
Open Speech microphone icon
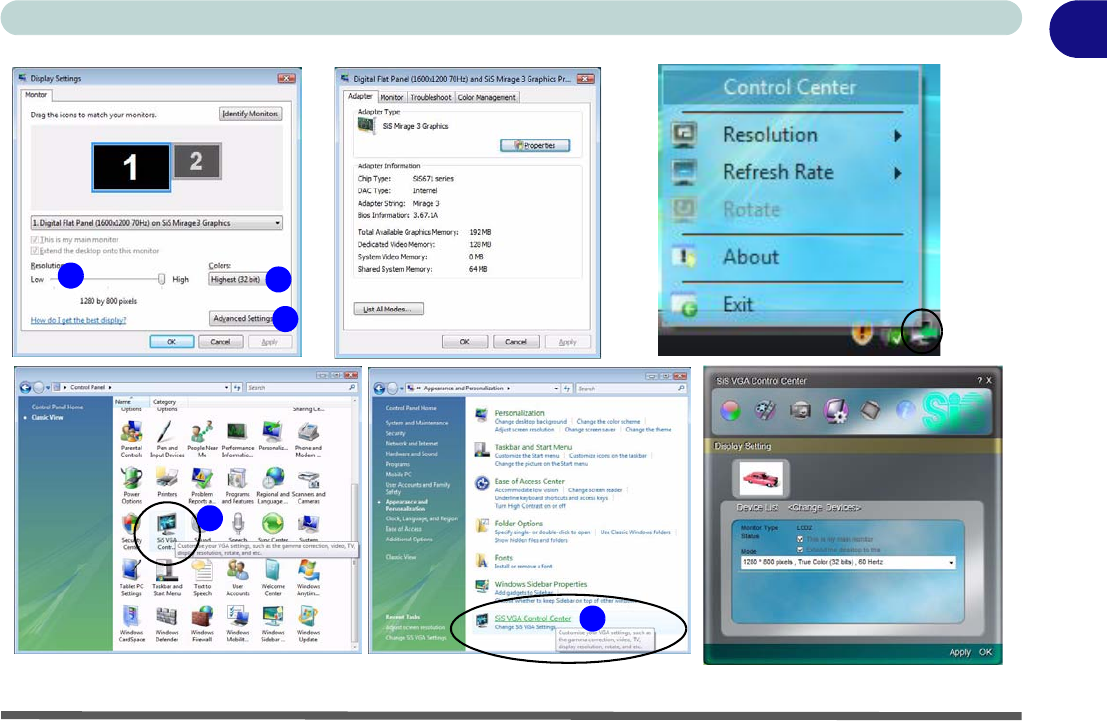[x=238, y=527]
